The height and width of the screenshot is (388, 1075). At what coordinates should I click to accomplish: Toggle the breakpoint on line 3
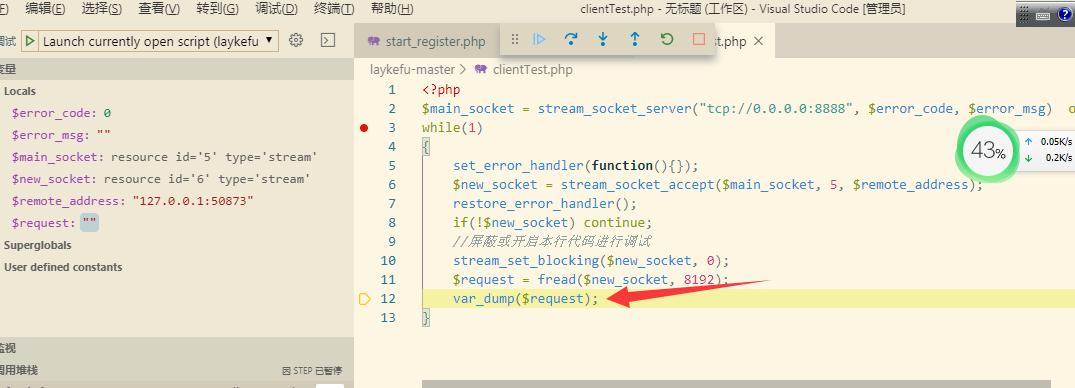click(364, 128)
